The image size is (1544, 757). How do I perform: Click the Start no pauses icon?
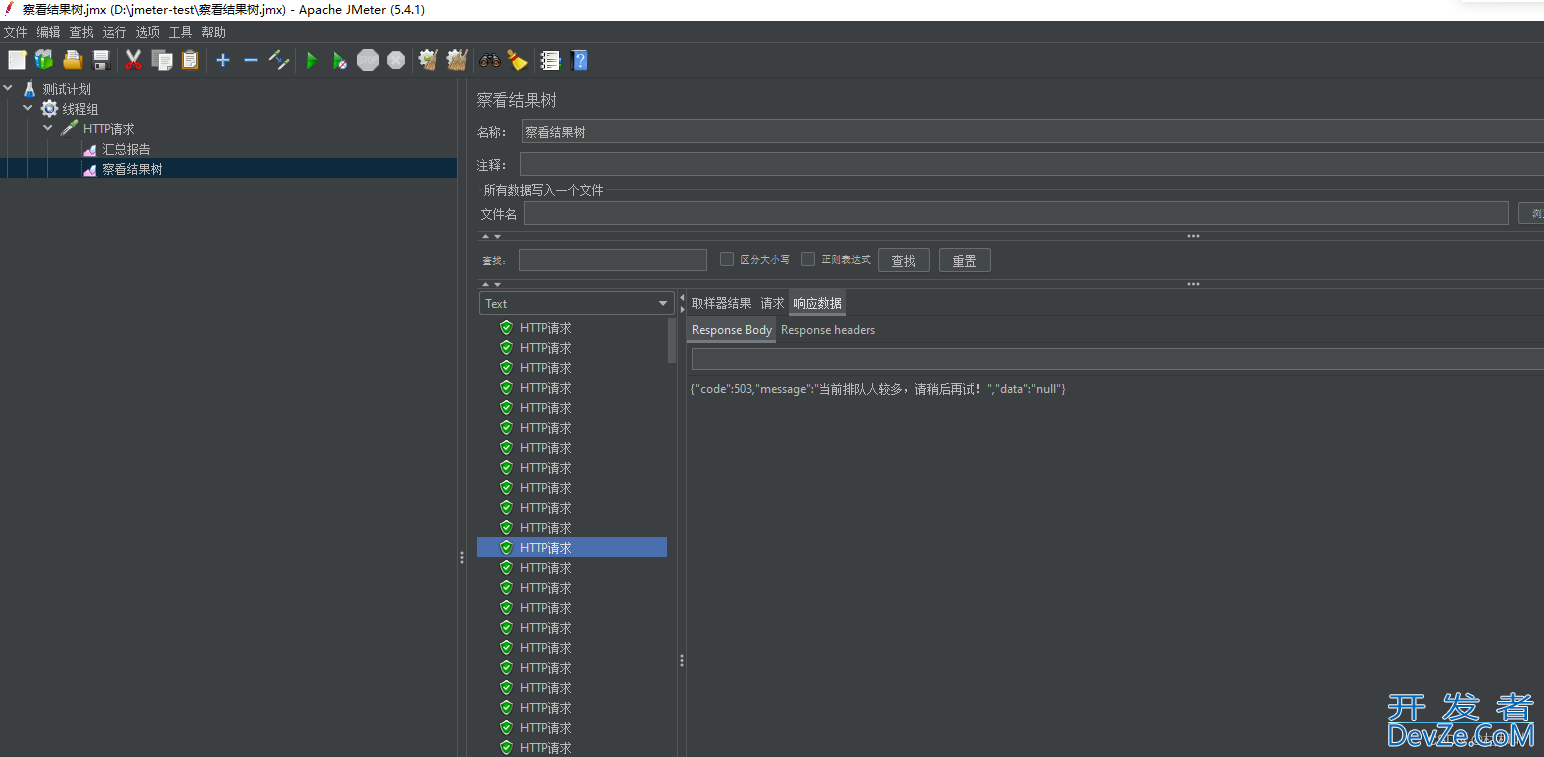[340, 60]
